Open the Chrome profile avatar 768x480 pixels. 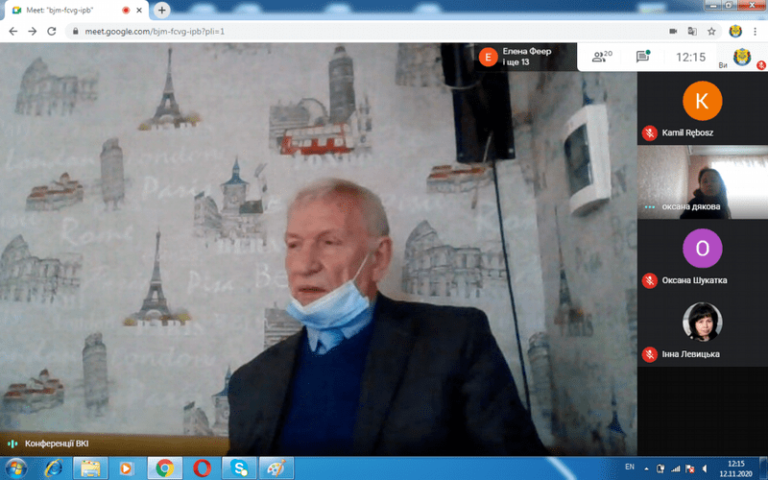pos(735,31)
